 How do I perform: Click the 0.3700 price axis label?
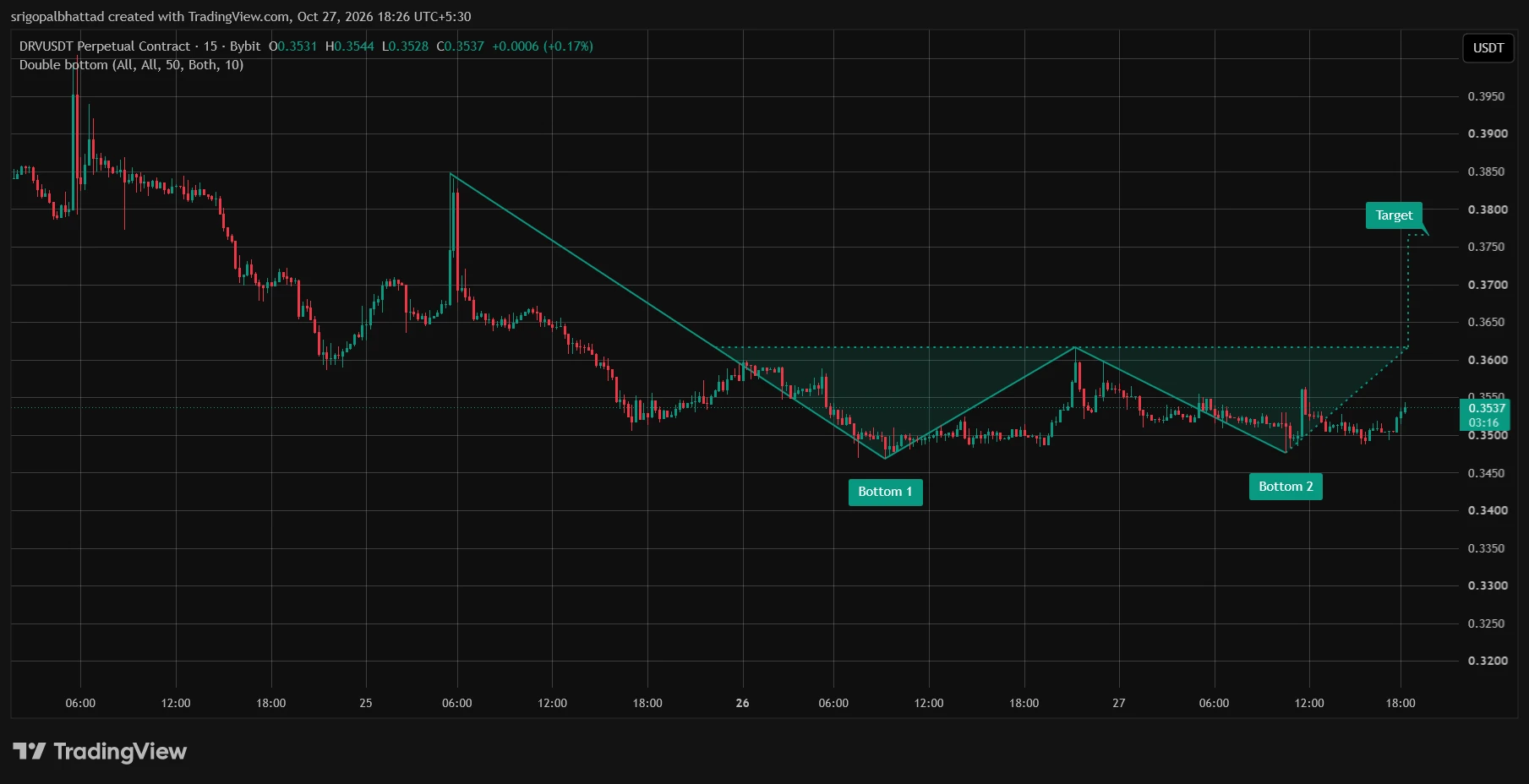point(1486,285)
